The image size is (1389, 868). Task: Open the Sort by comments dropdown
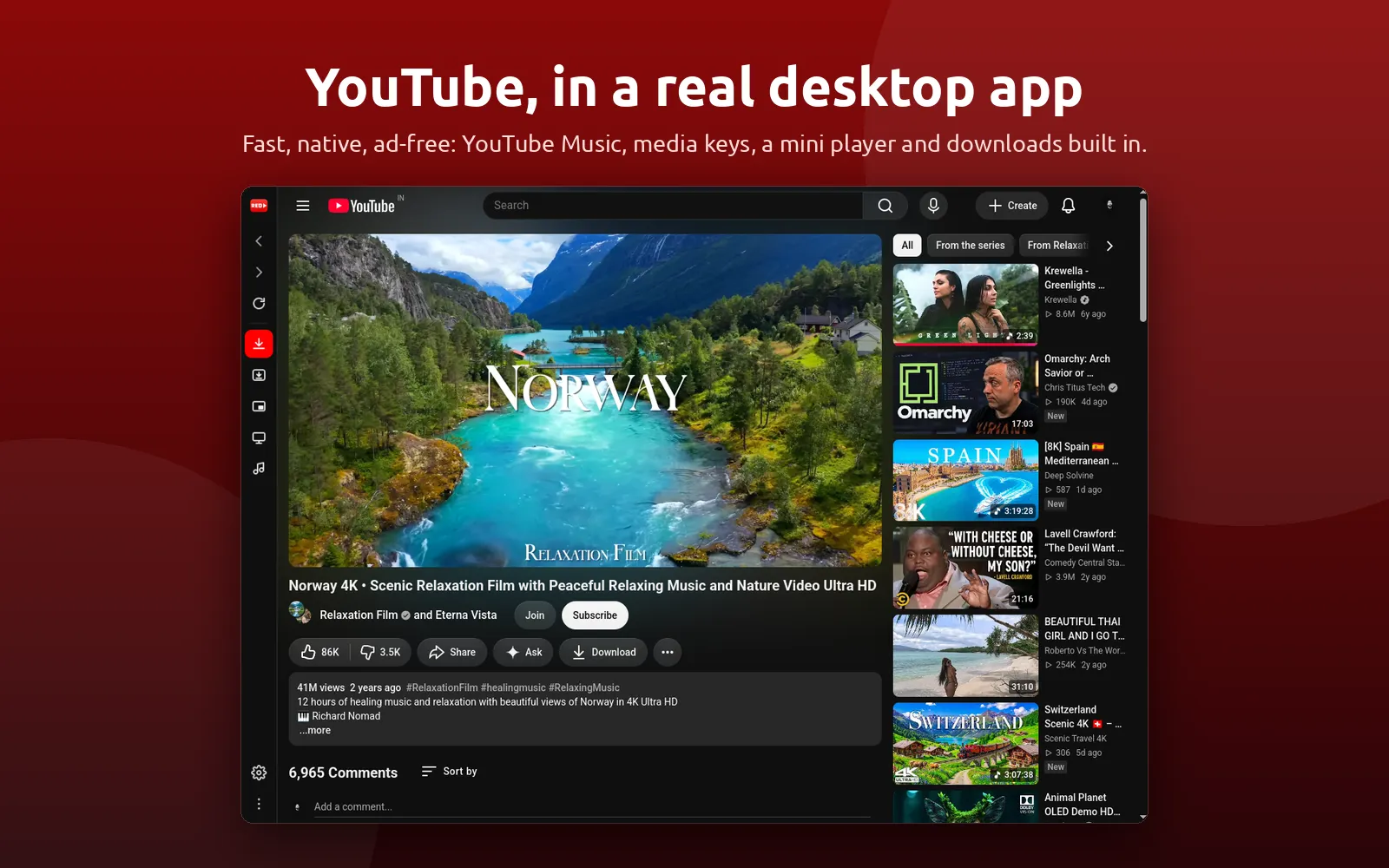(450, 772)
